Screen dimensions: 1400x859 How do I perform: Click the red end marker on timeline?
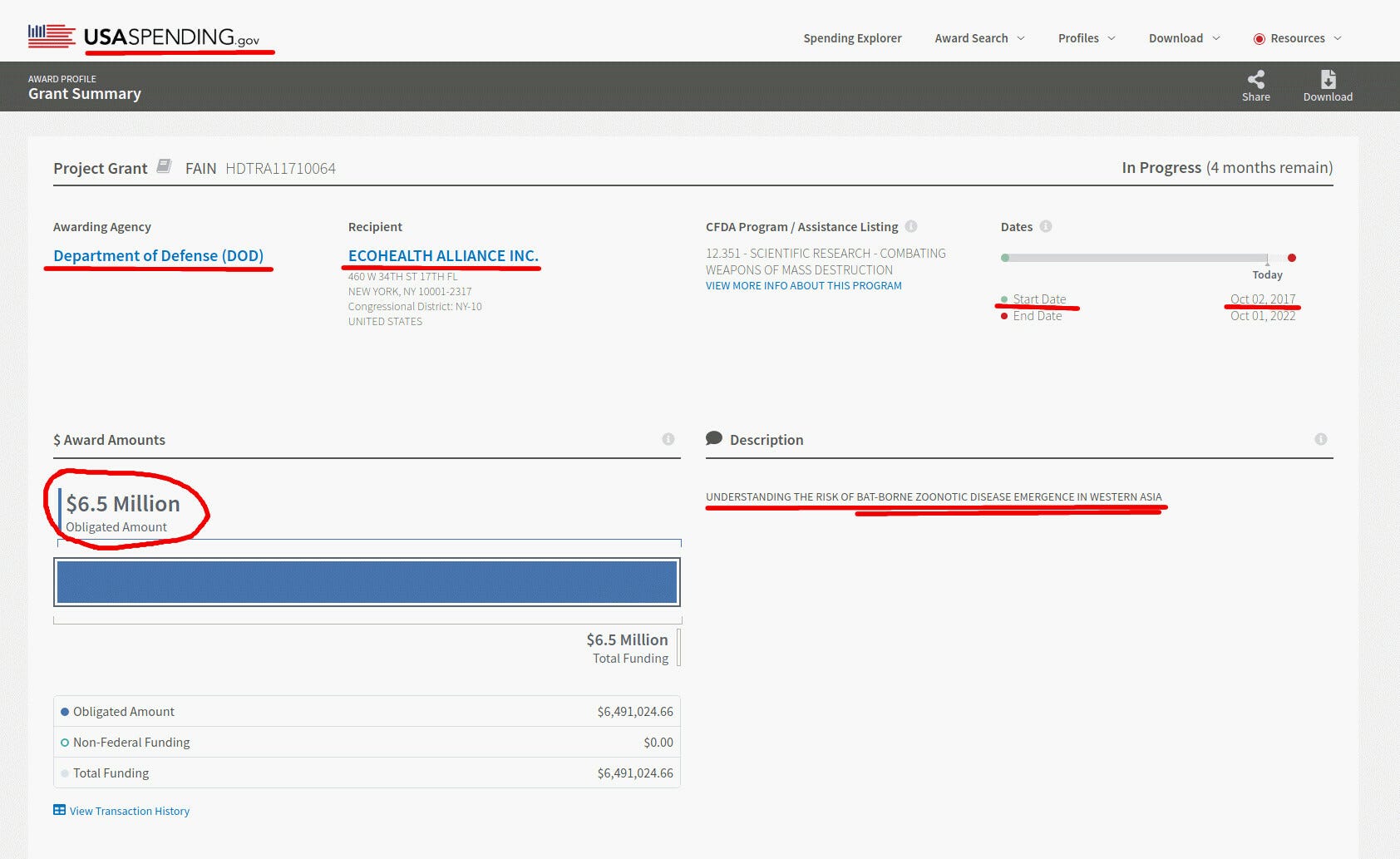point(1291,258)
